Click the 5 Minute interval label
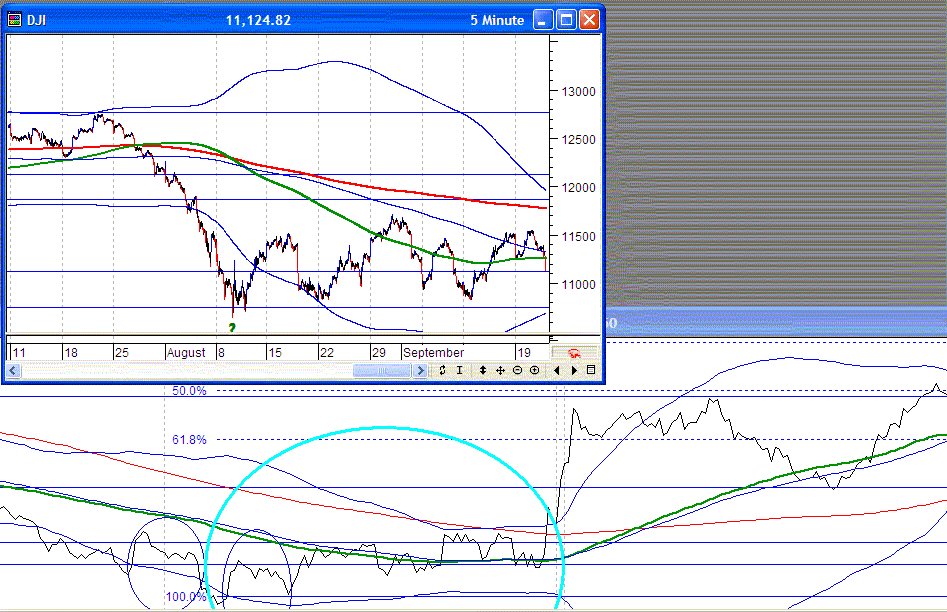This screenshot has width=947, height=612. [x=497, y=21]
